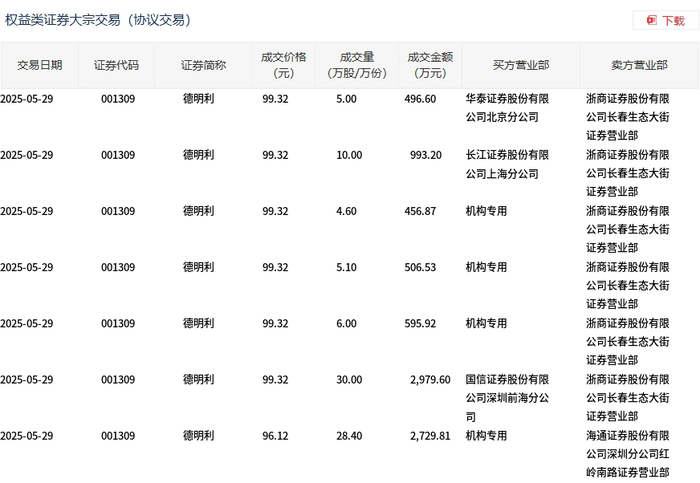Select the 交易日期 column header
The image size is (700, 483).
click(39, 66)
